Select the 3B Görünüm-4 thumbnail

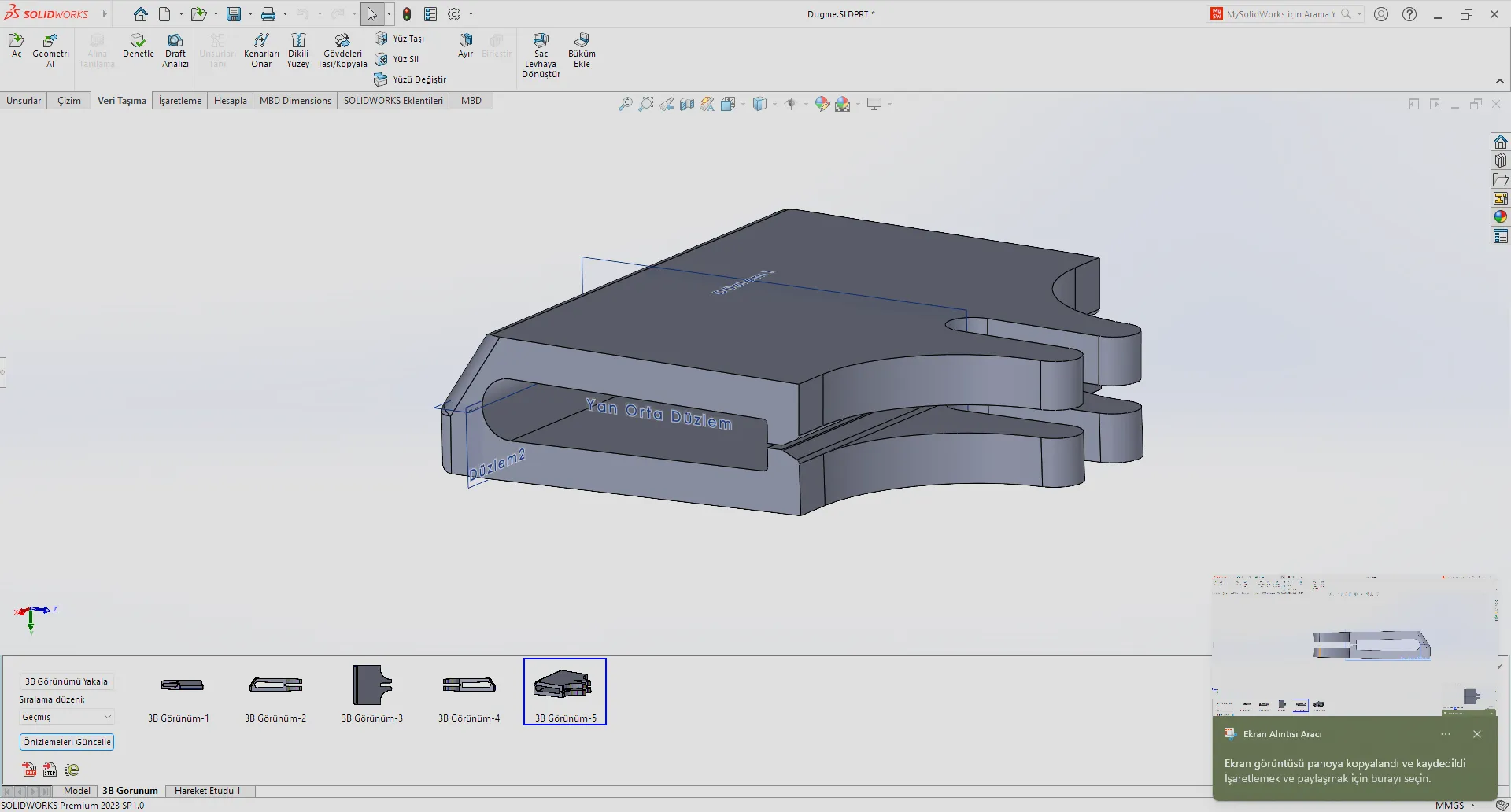(x=469, y=692)
